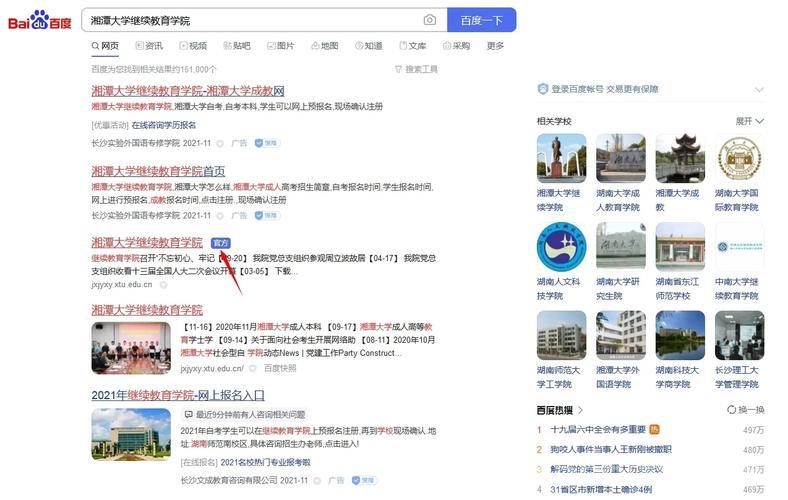Image resolution: width=788 pixels, height=500 pixels.
Task: Expand the 更多 menu
Action: pos(495,46)
